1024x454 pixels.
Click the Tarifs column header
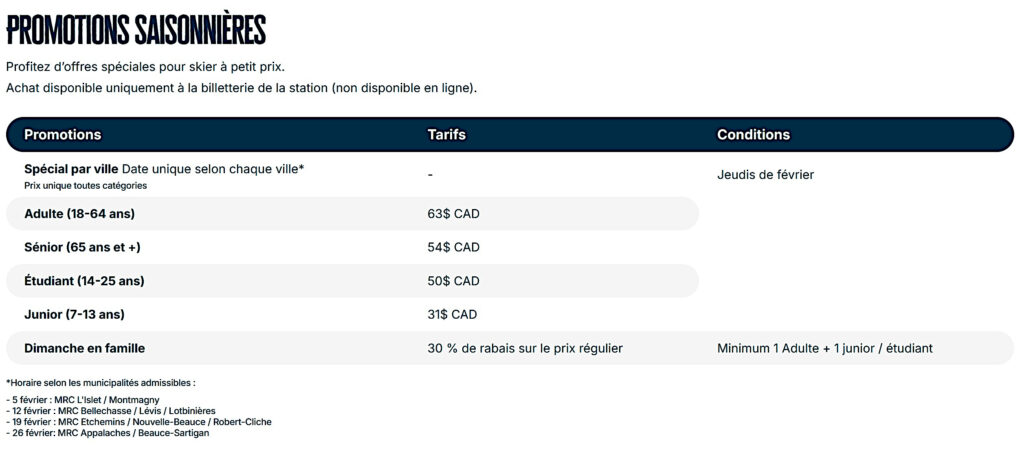446,134
